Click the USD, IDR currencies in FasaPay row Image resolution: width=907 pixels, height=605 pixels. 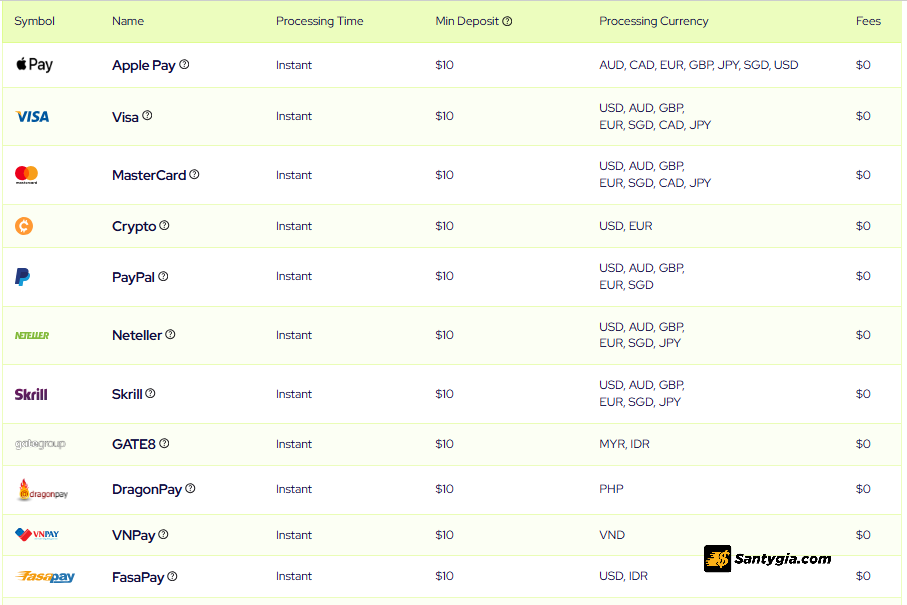pyautogui.click(x=624, y=576)
